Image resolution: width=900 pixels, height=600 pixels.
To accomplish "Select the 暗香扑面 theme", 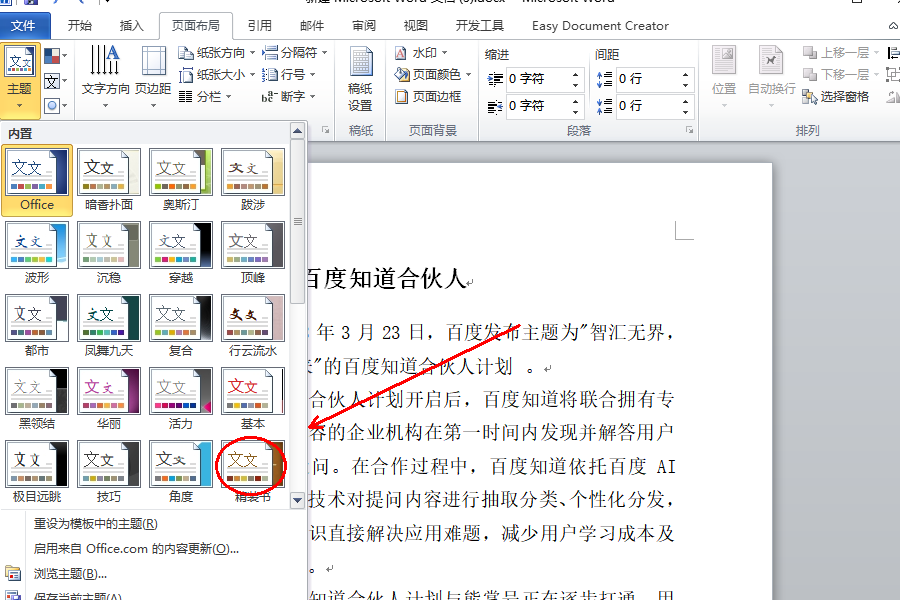I will (x=109, y=180).
